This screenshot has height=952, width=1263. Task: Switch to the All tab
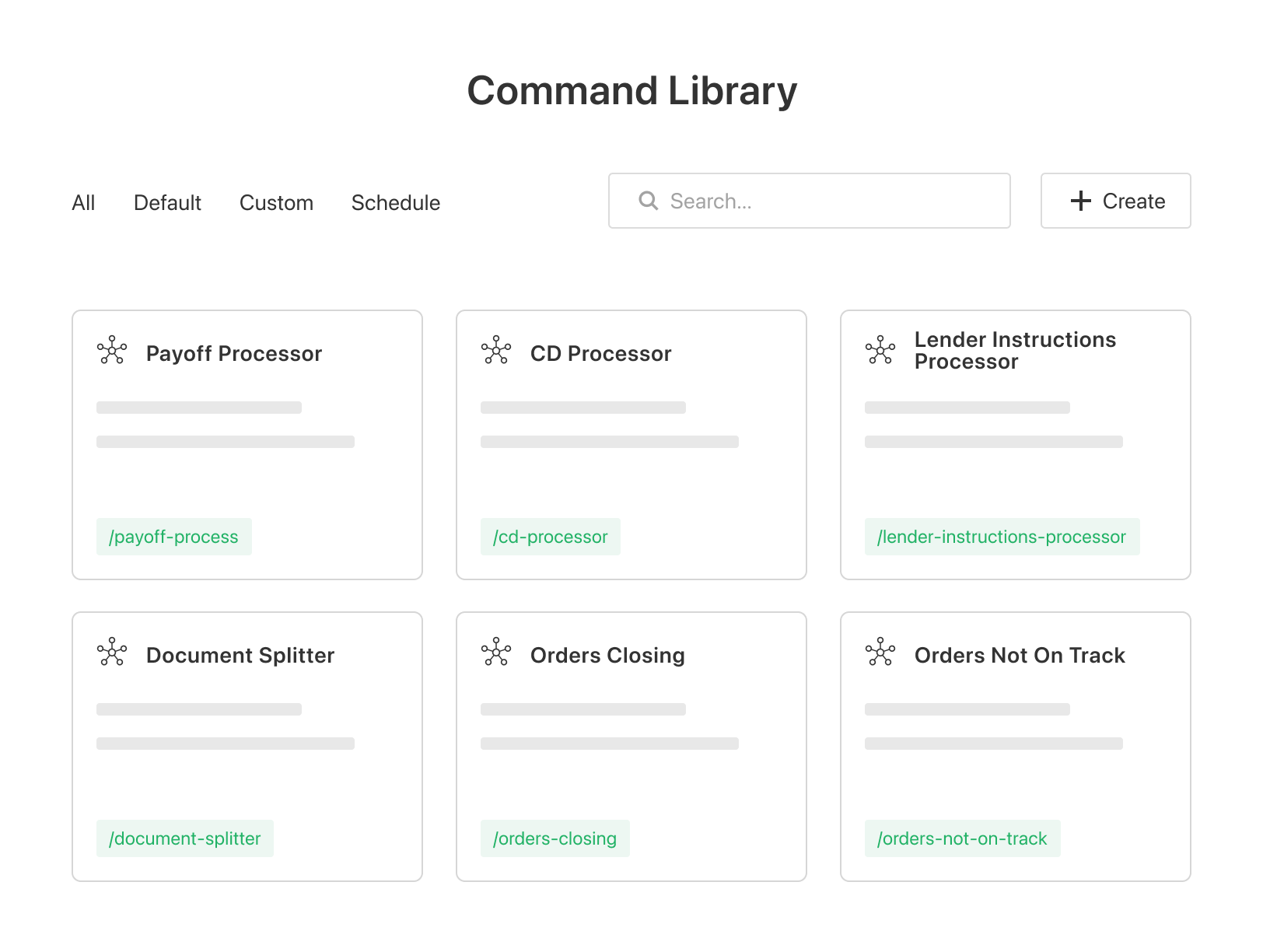(x=83, y=203)
